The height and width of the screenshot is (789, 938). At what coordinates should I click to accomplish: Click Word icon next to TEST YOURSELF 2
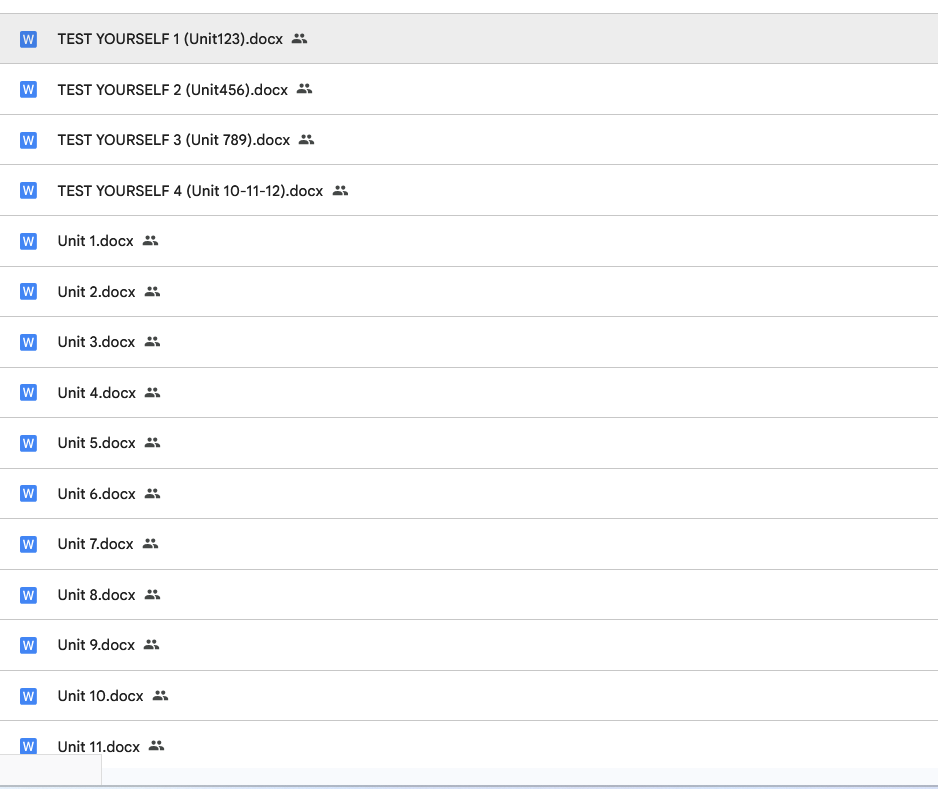[28, 90]
